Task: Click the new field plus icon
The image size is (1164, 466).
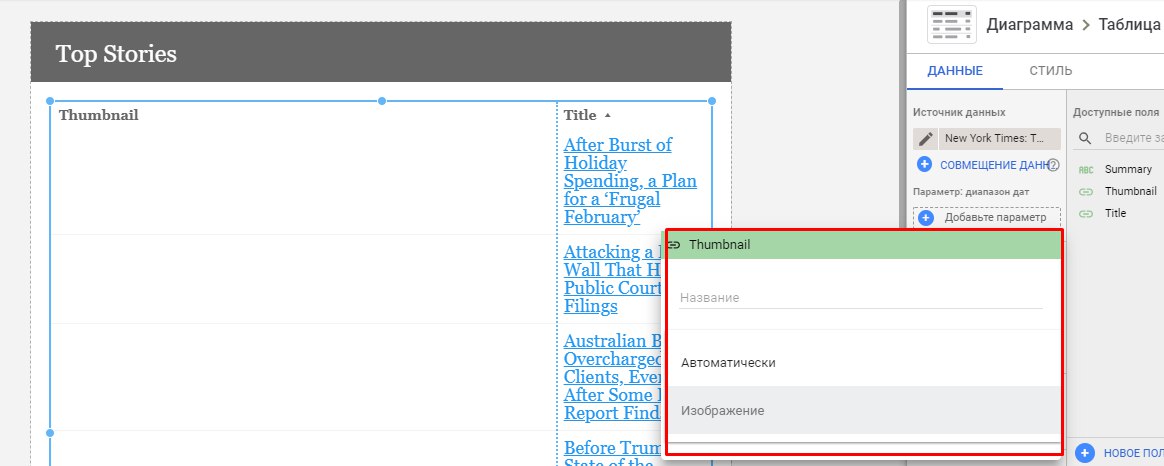Action: point(1085,453)
